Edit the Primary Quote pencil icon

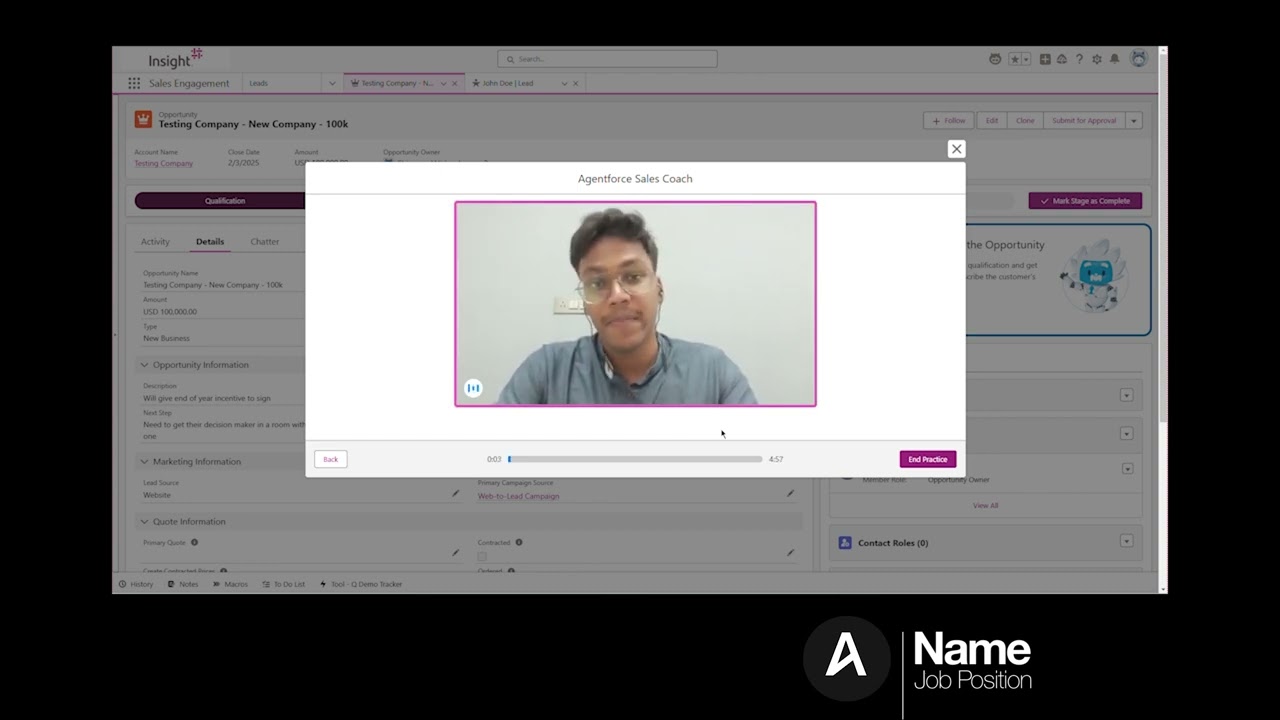pos(456,552)
